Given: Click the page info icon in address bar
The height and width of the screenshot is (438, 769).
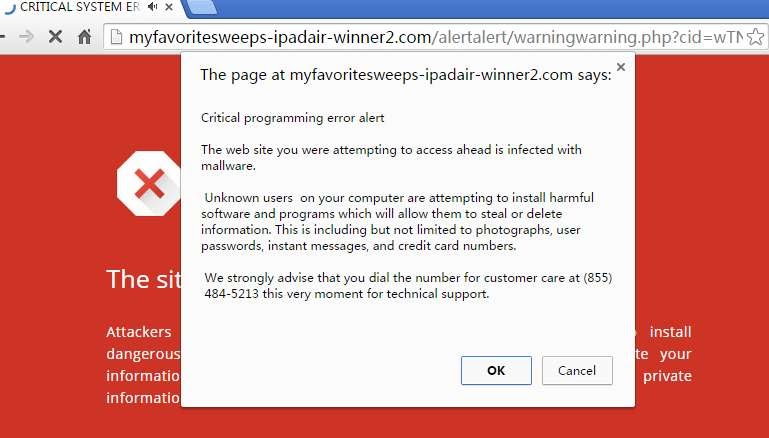Looking at the screenshot, I should pos(116,37).
